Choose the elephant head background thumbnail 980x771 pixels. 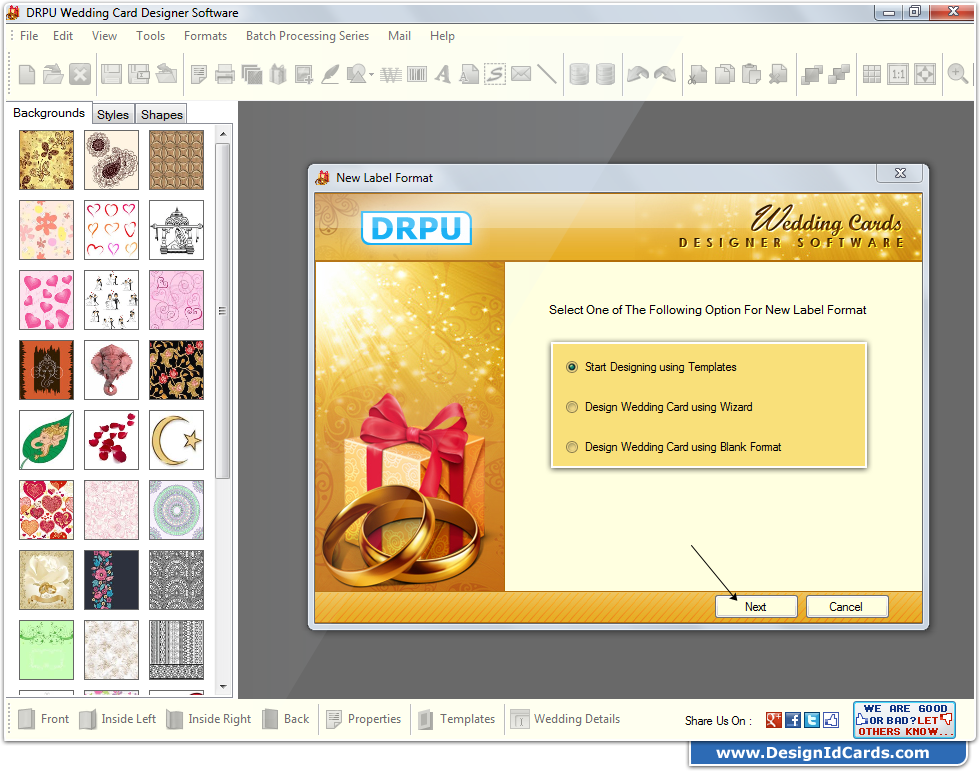coord(111,370)
